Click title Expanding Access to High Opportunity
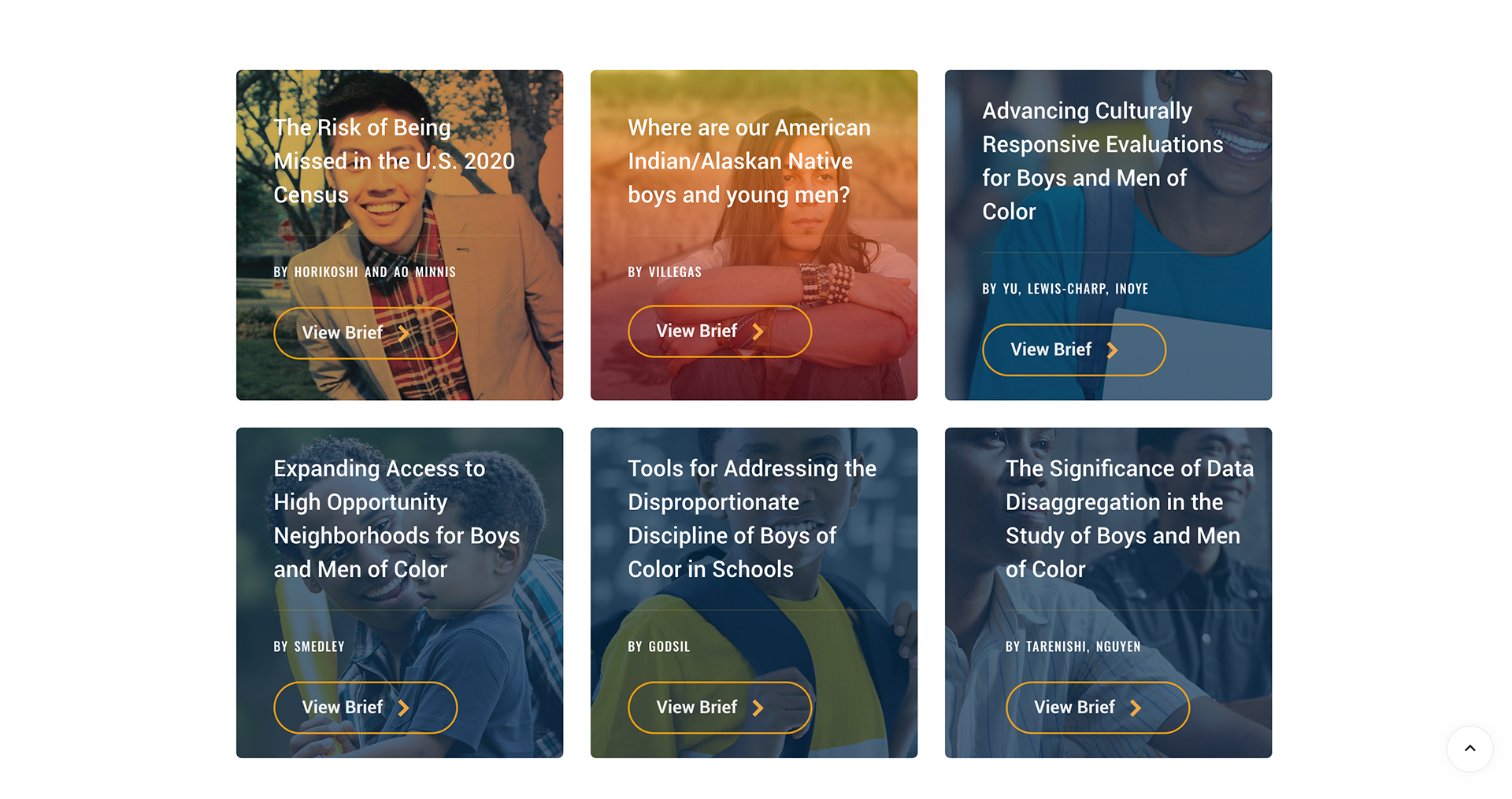This screenshot has height=799, width=1512. pyautogui.click(x=397, y=519)
